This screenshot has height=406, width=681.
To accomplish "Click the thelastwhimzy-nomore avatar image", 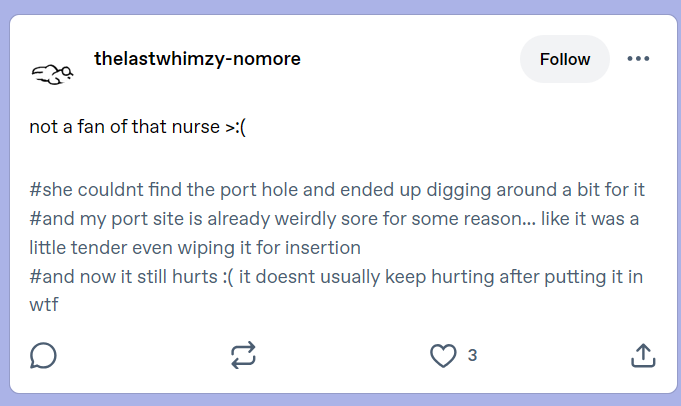I will pyautogui.click(x=52, y=74).
